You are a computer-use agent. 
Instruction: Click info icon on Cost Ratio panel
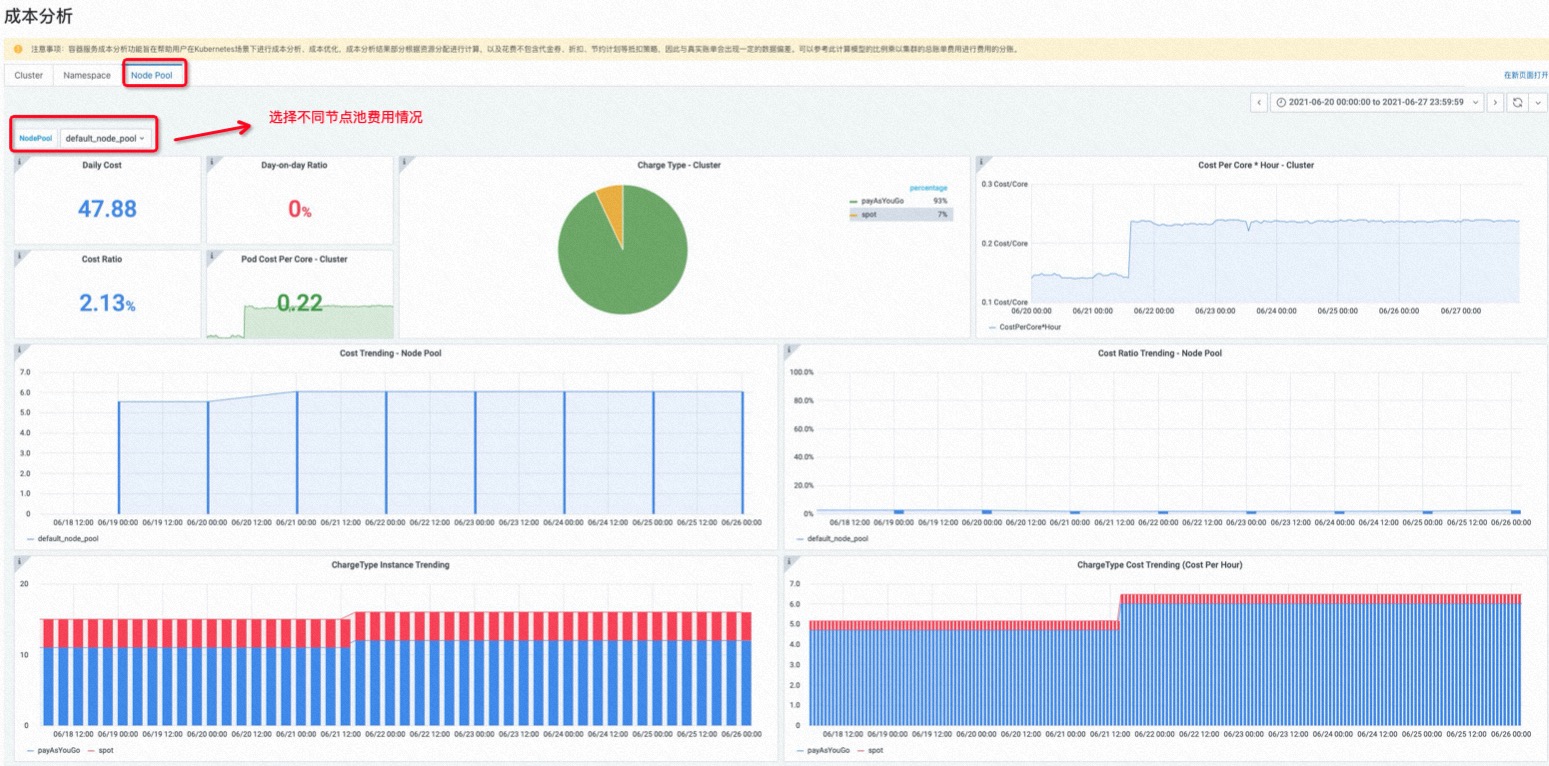20,256
